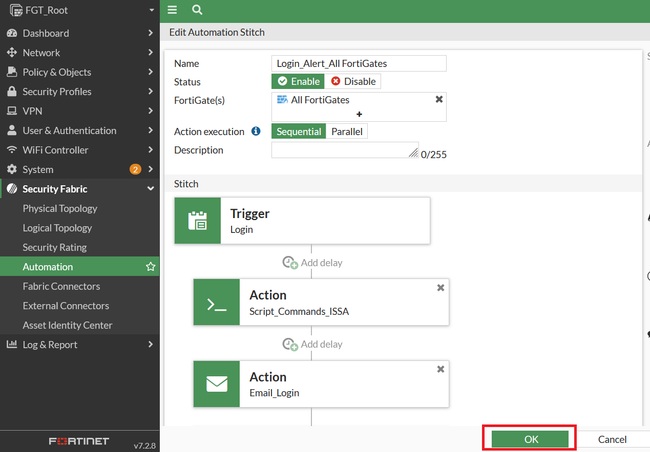Expand the Dashboard menu chevron
650x452 pixels.
tap(150, 33)
